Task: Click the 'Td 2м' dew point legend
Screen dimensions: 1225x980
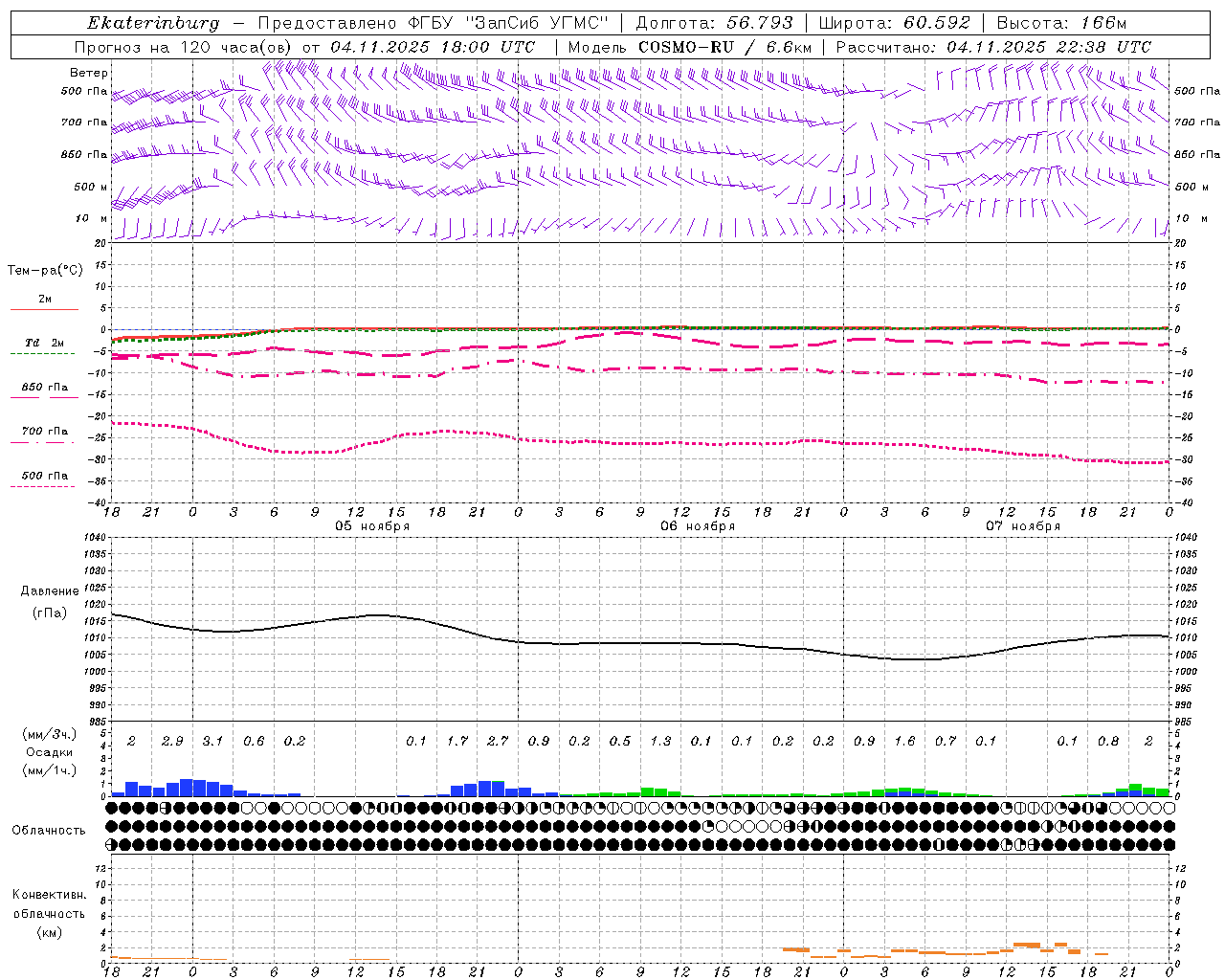Action: pyautogui.click(x=45, y=343)
